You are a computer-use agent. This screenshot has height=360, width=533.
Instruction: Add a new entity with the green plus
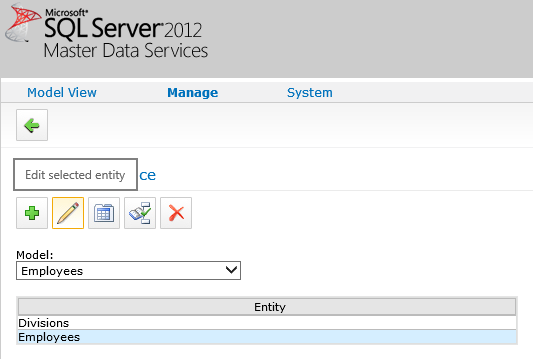click(32, 213)
